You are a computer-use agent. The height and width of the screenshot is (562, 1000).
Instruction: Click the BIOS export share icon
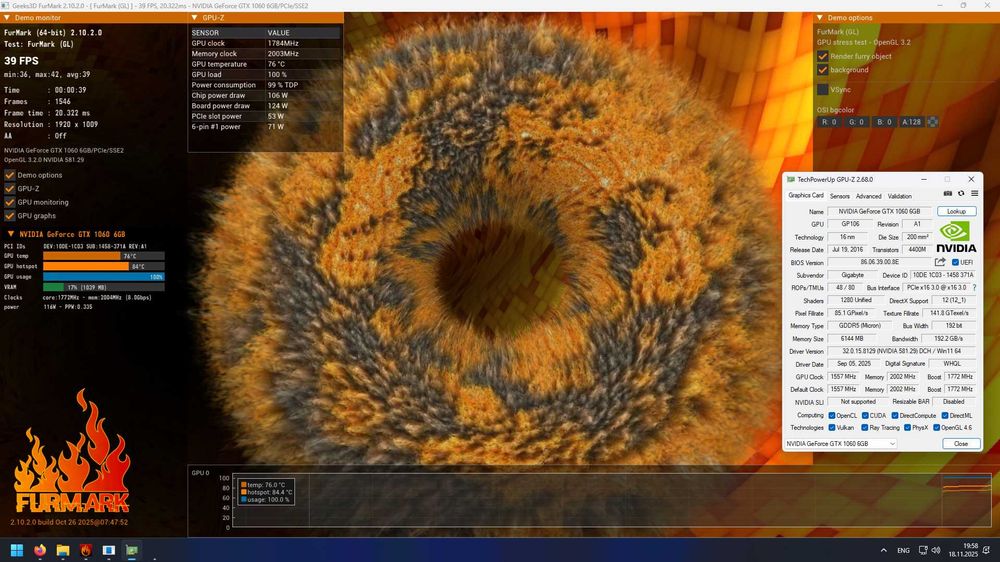pyautogui.click(x=940, y=262)
